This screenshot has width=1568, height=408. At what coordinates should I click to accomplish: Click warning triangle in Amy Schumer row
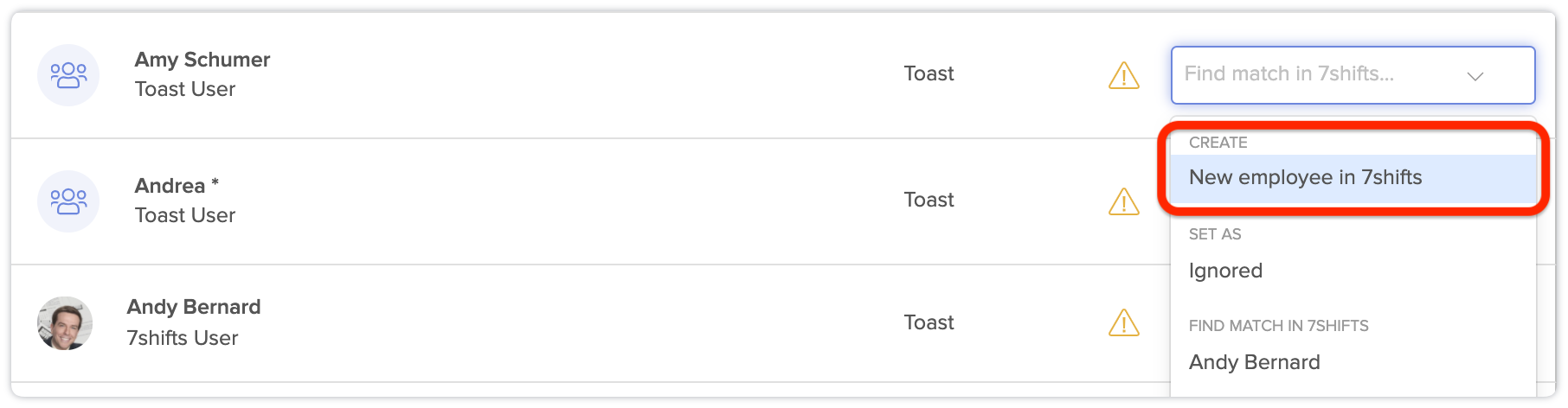[1123, 75]
